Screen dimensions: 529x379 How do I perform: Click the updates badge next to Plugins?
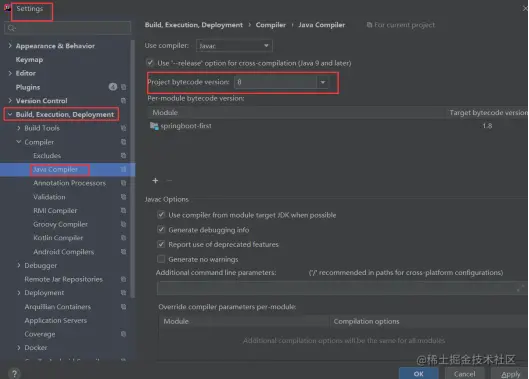pyautogui.click(x=113, y=87)
